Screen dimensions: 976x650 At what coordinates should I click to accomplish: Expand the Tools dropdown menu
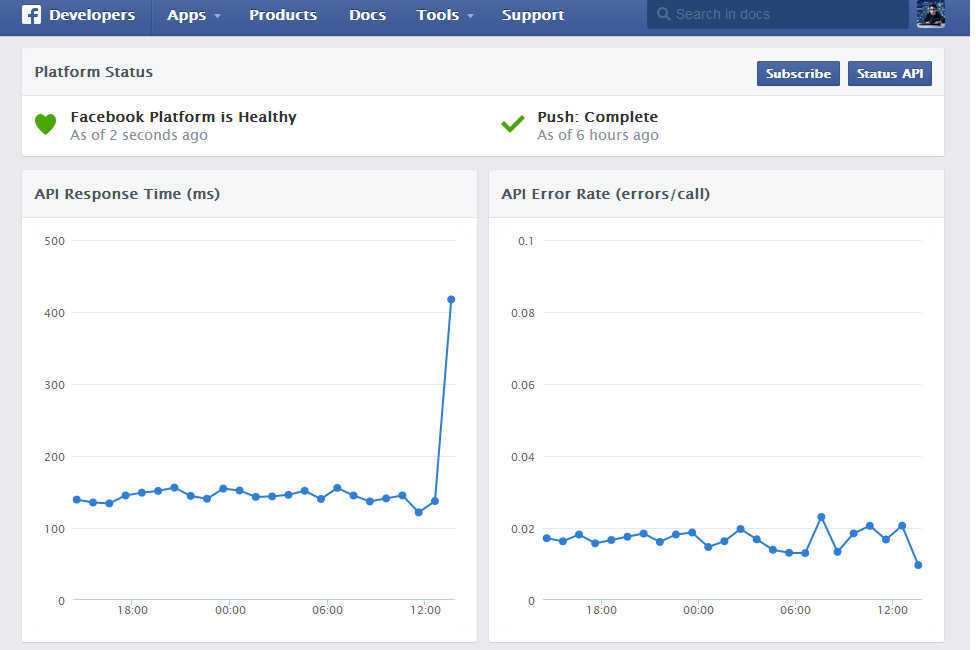pos(445,15)
